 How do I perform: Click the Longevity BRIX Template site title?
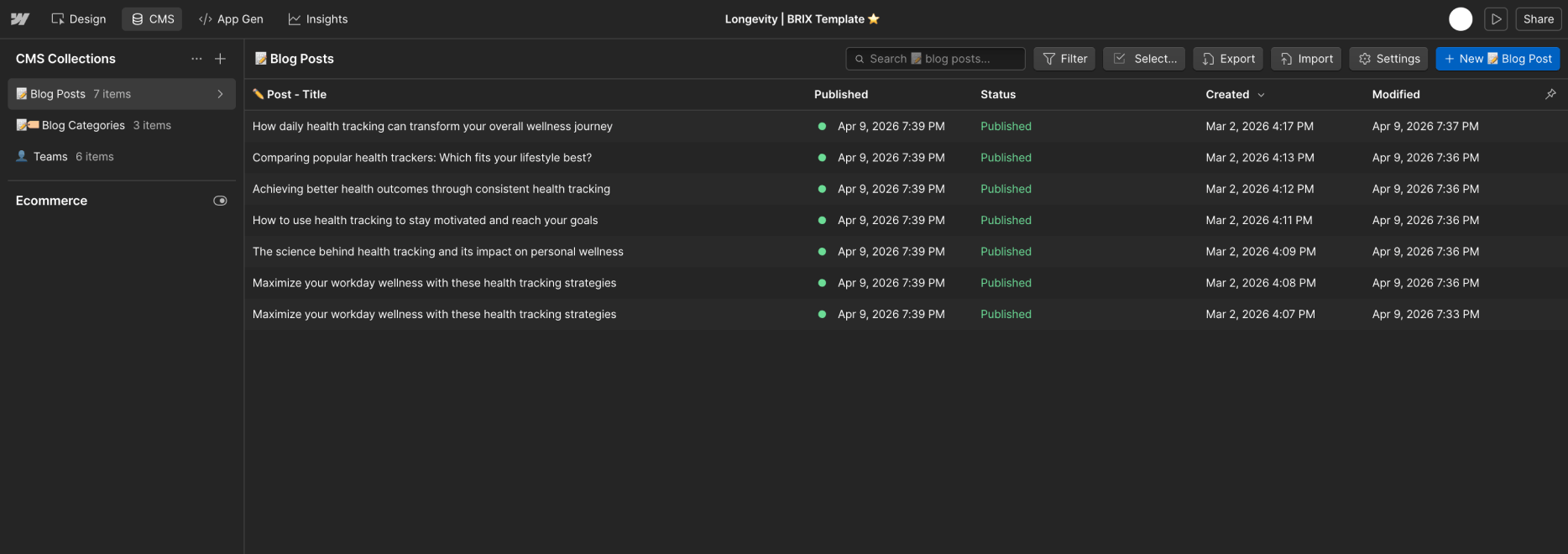(802, 18)
